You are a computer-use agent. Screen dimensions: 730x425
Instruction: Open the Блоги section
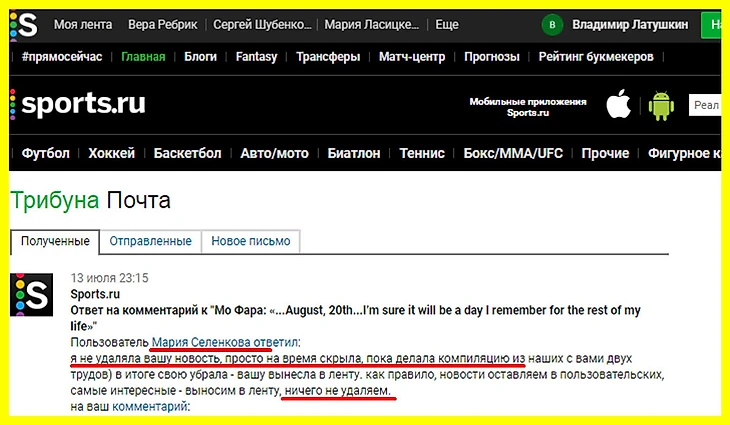click(200, 57)
